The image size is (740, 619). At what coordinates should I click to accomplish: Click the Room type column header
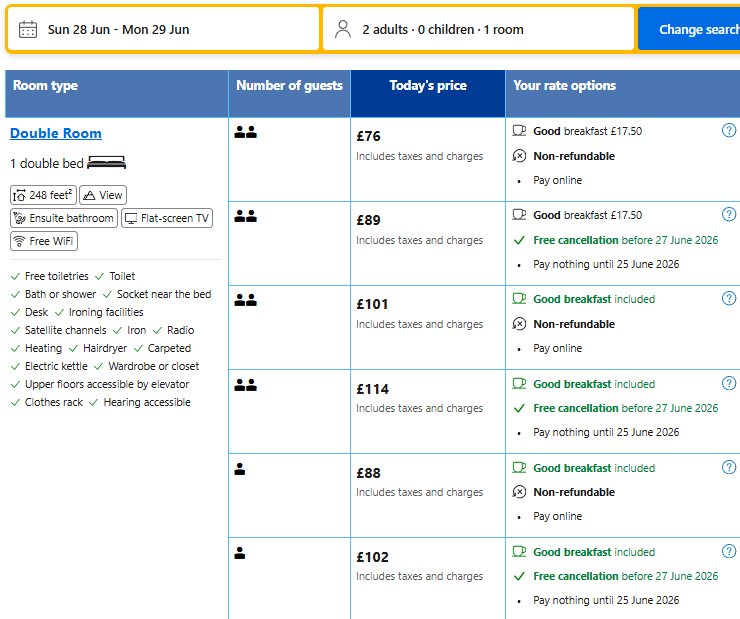coord(117,93)
